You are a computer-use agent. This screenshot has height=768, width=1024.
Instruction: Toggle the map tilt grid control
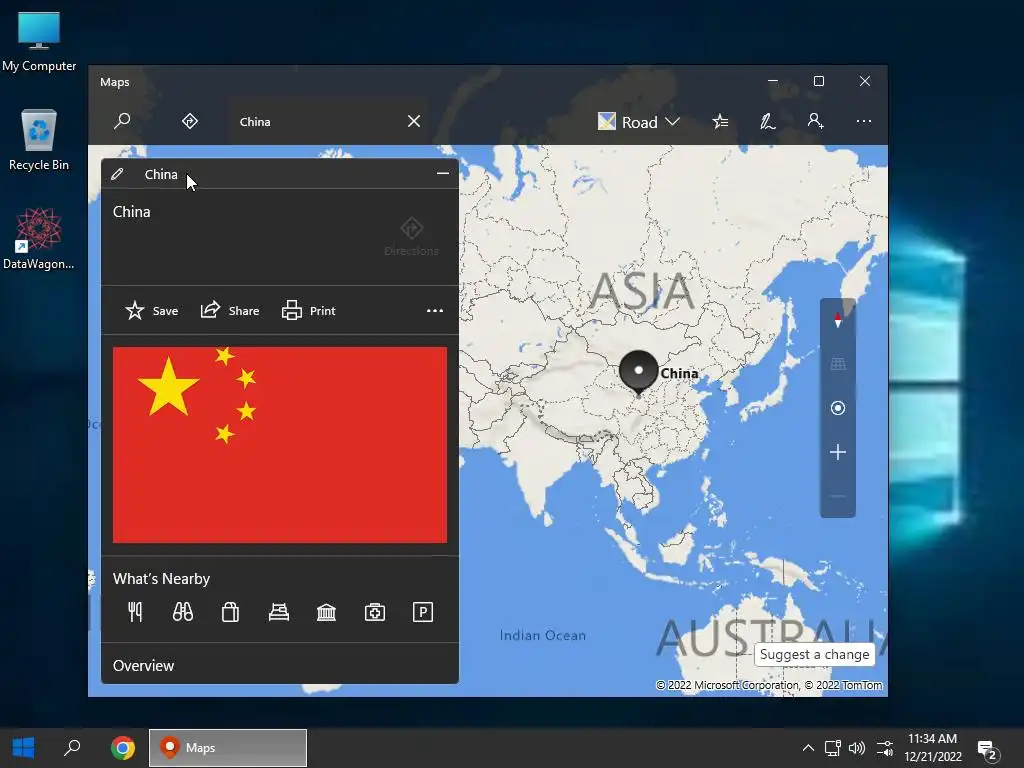838,364
